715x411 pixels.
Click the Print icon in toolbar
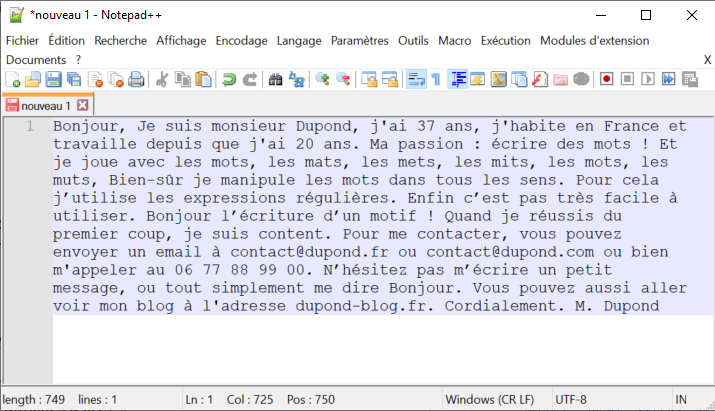click(x=136, y=79)
